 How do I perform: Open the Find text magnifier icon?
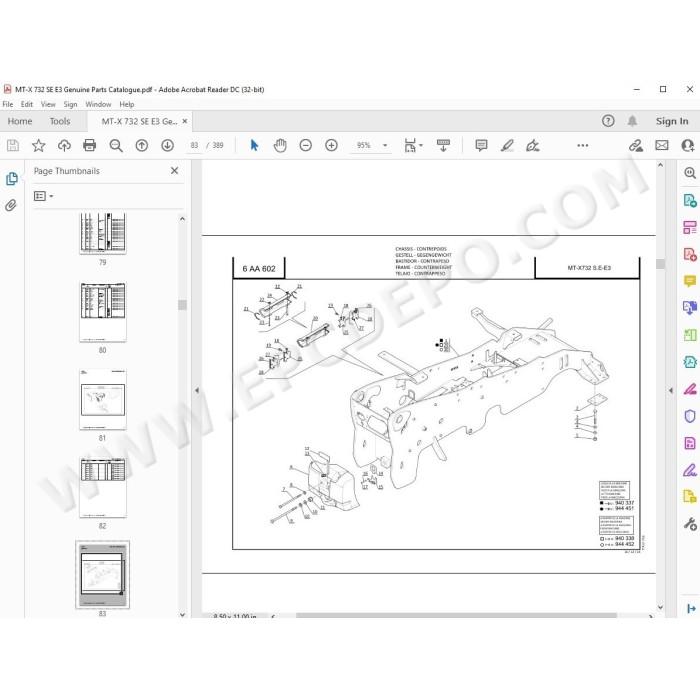pos(116,146)
